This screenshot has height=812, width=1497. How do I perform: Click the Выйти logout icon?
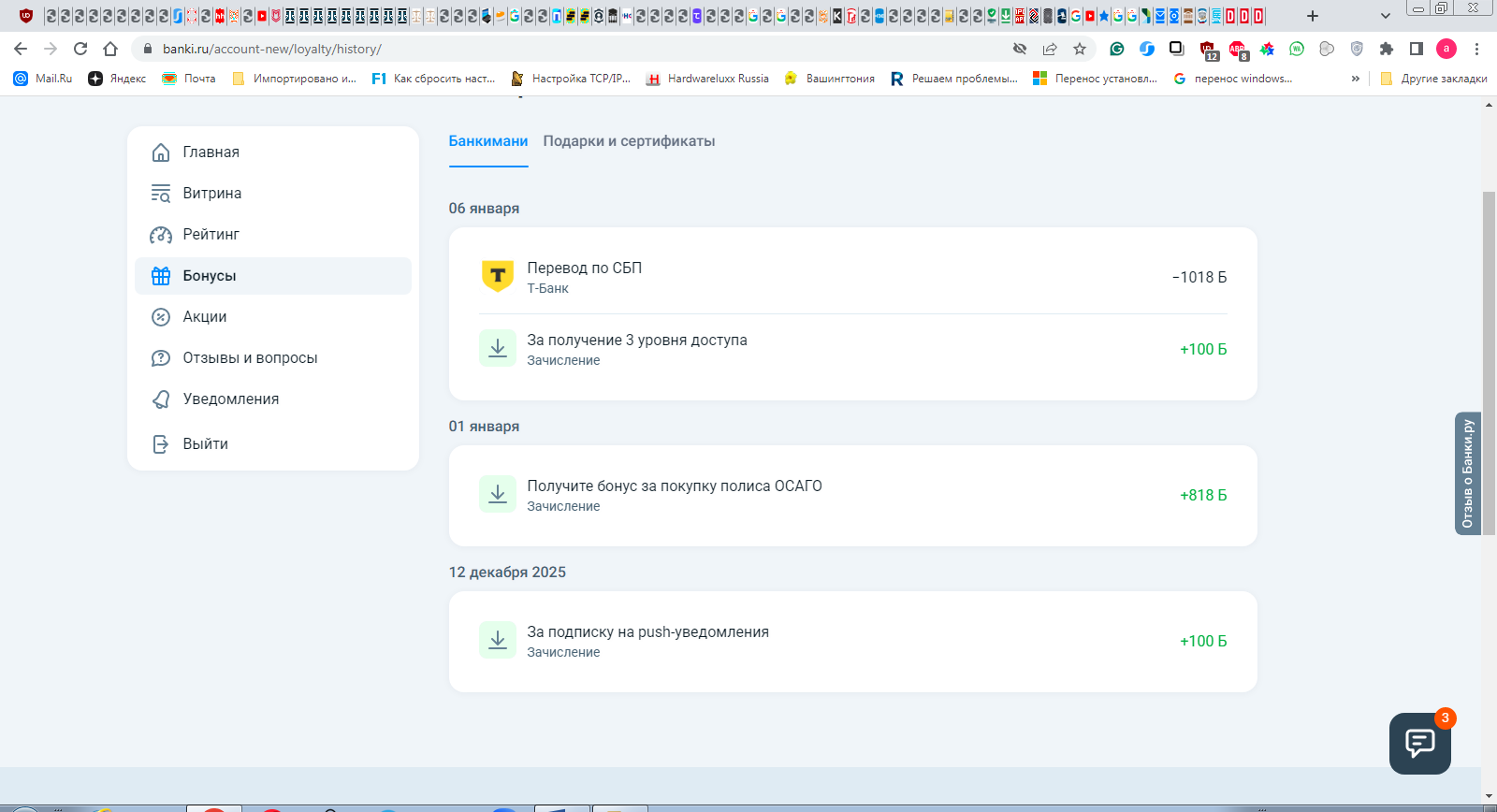tap(161, 444)
